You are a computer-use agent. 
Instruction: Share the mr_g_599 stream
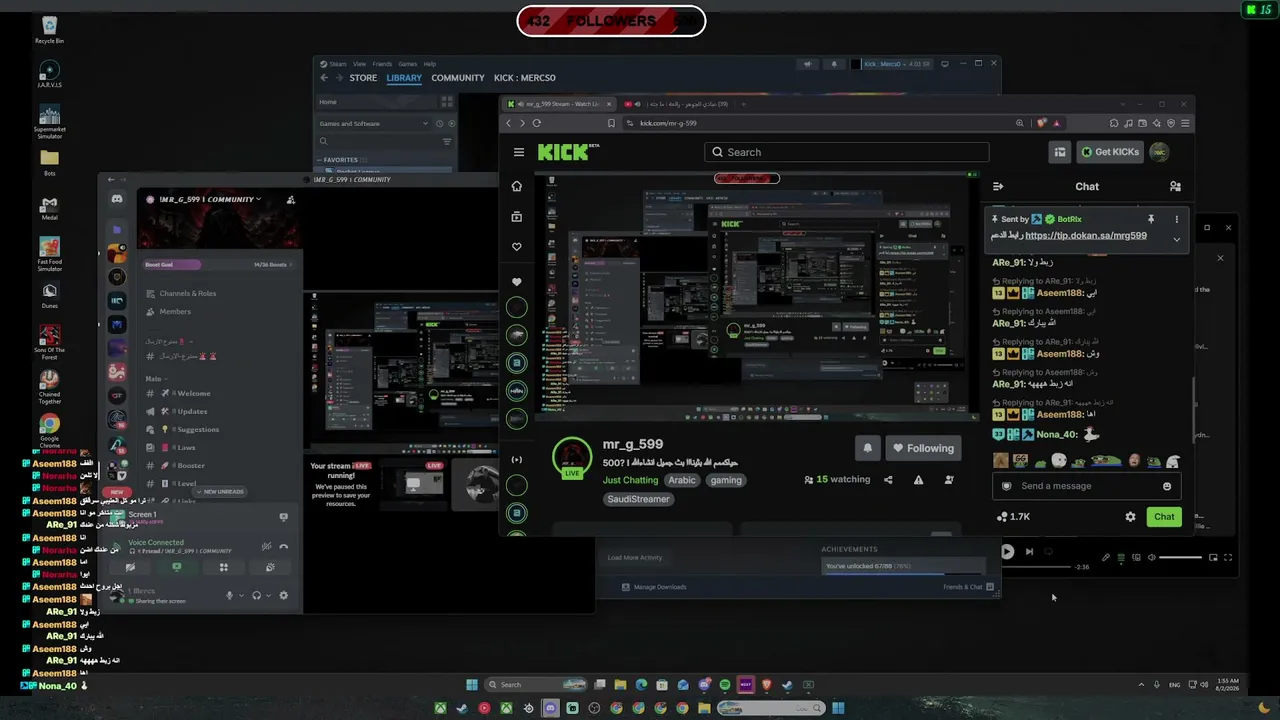pos(888,480)
